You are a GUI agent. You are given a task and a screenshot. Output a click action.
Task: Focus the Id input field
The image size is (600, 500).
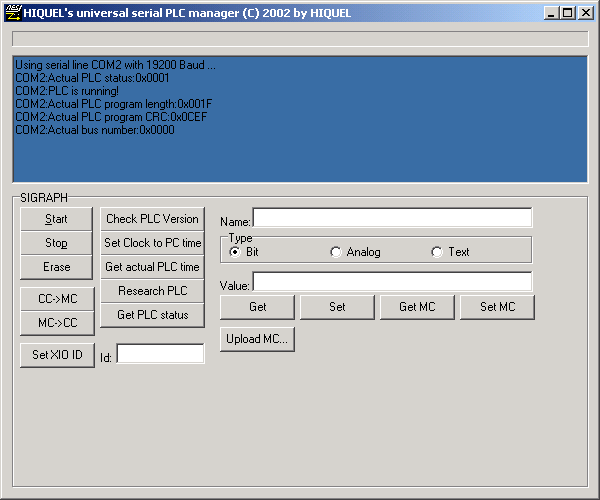tap(160, 353)
